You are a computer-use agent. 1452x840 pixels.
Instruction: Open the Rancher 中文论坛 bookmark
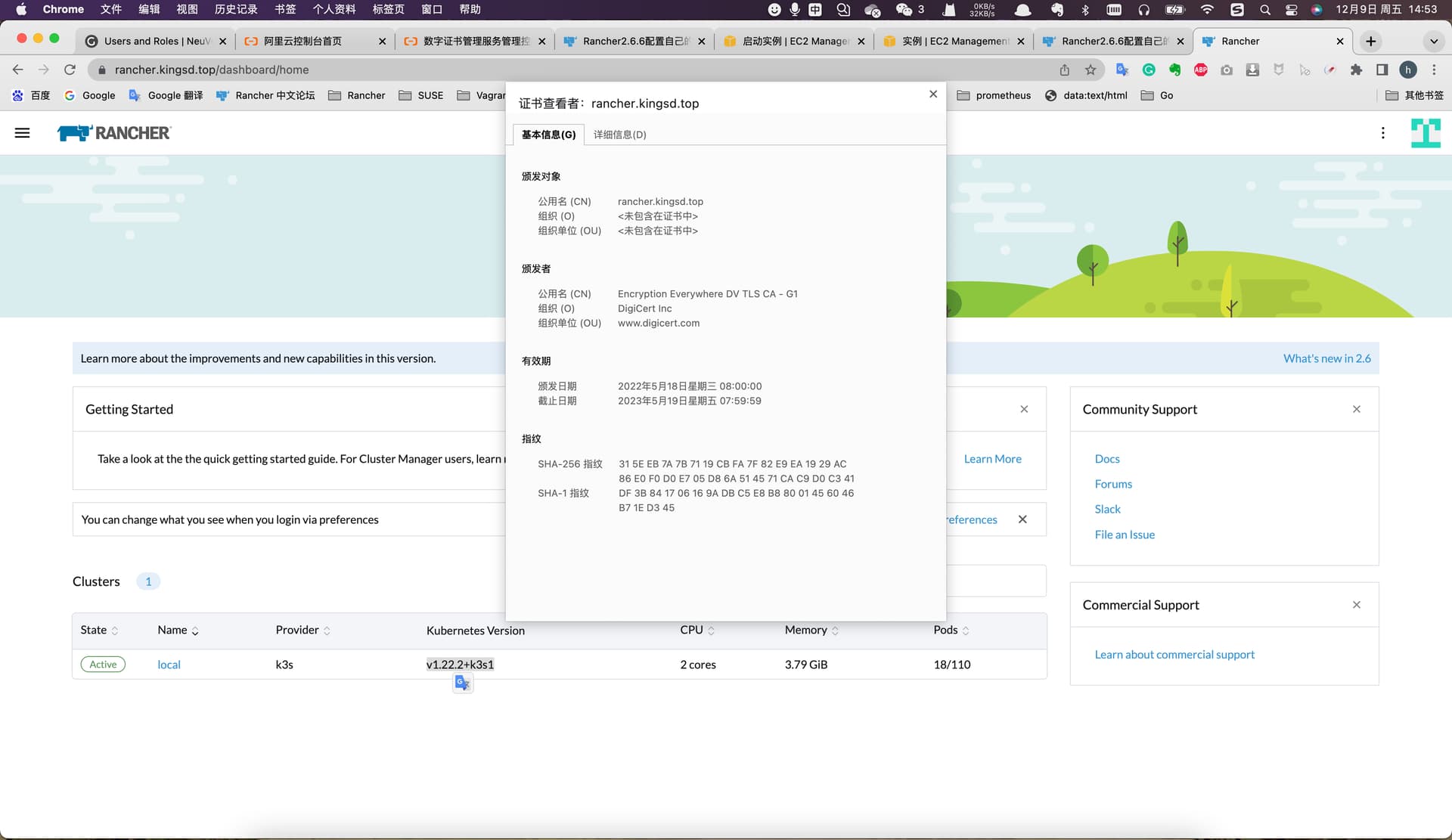(x=265, y=95)
